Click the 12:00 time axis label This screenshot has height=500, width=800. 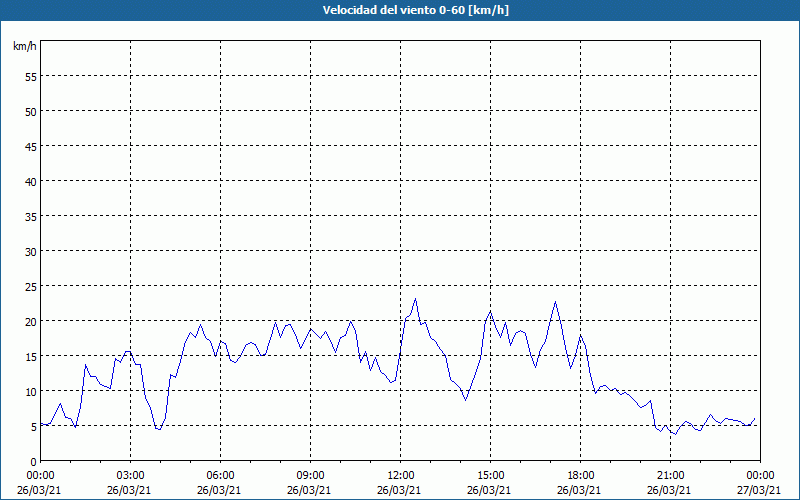pos(401,476)
